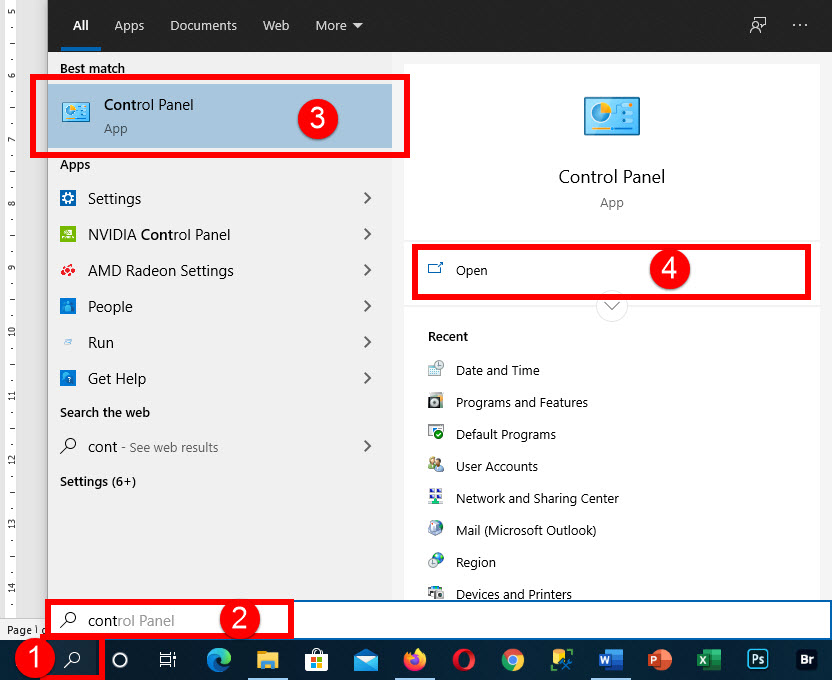Expand the NVIDIA Control Panel arrow
Viewport: 832px width, 680px height.
coord(367,234)
